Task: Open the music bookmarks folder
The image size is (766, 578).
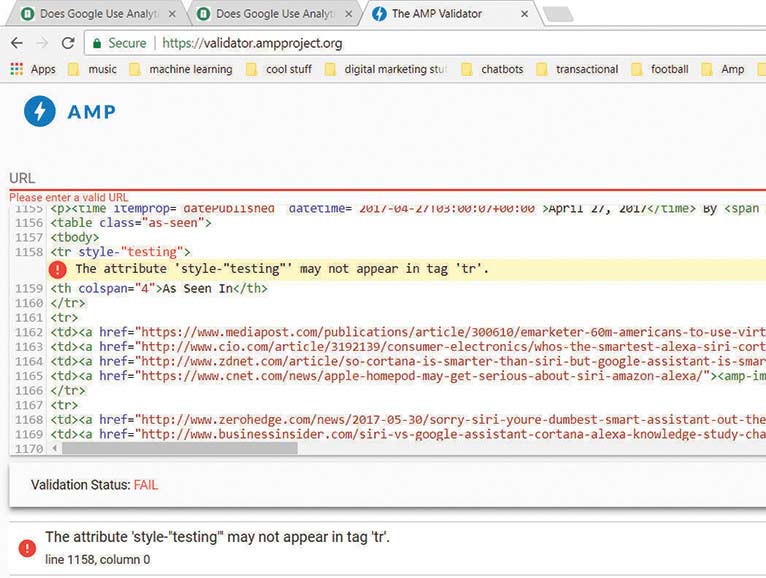Action: tap(93, 69)
